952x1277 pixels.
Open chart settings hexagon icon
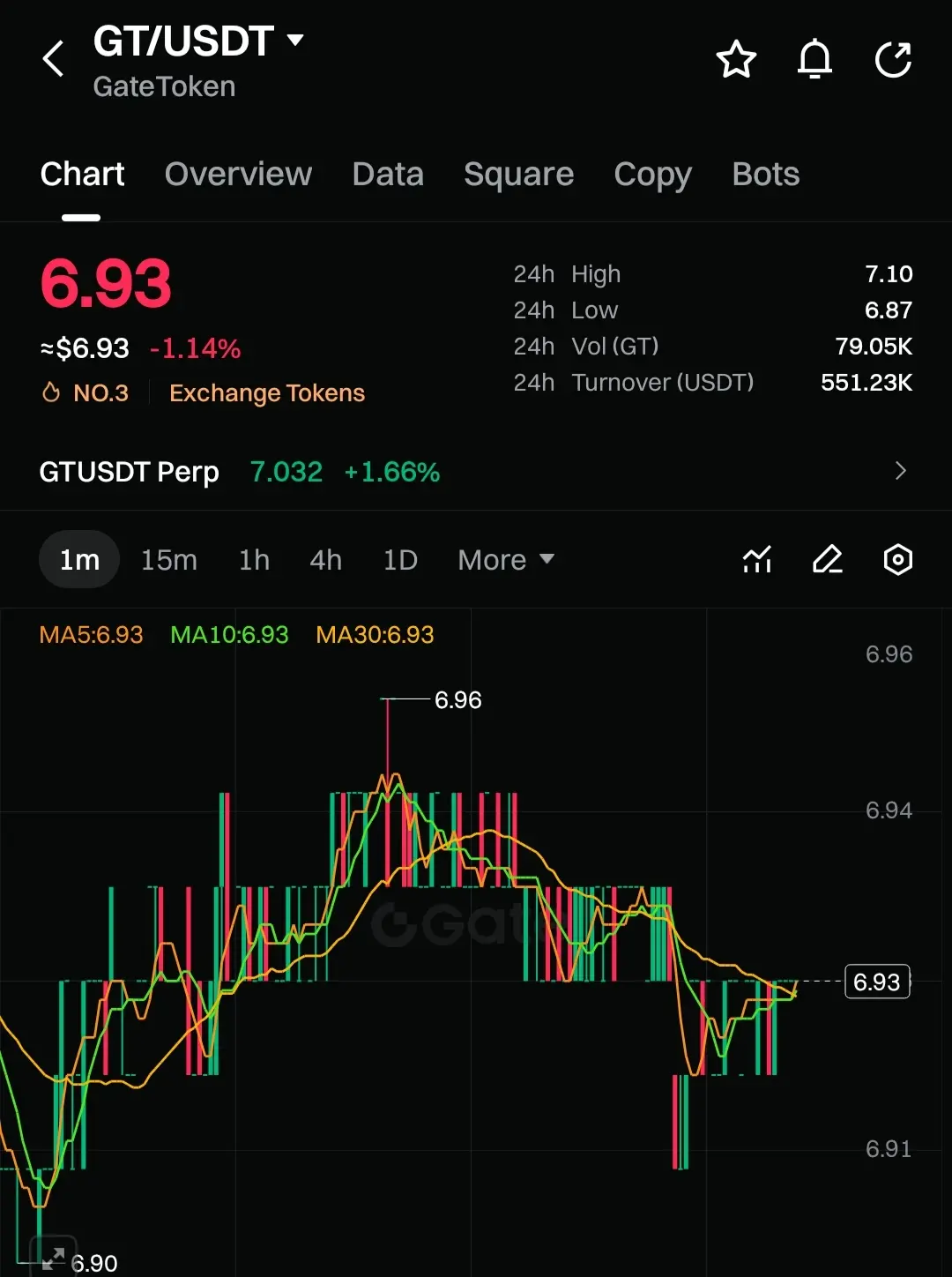(897, 560)
